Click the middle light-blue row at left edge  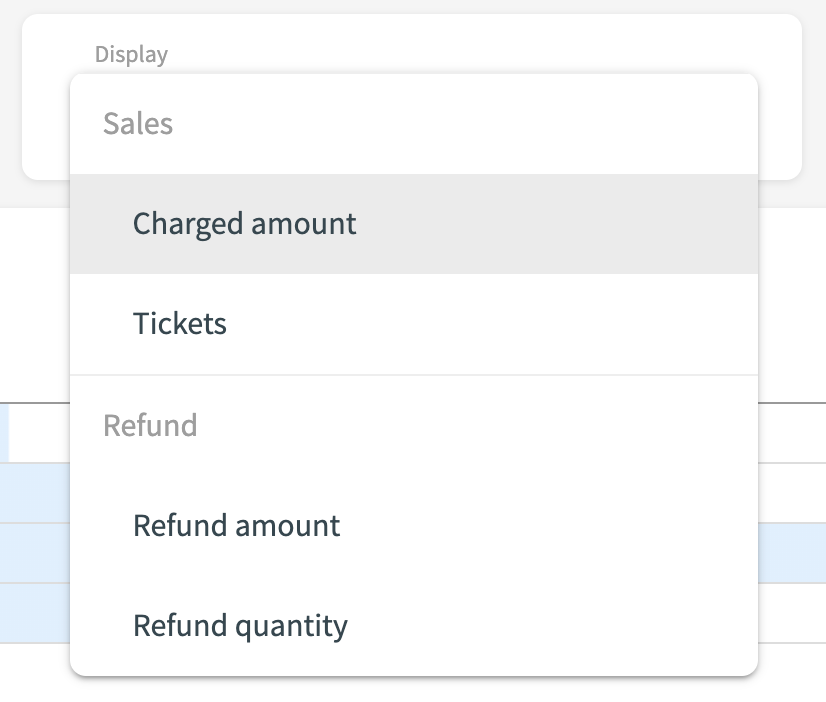(x=34, y=553)
